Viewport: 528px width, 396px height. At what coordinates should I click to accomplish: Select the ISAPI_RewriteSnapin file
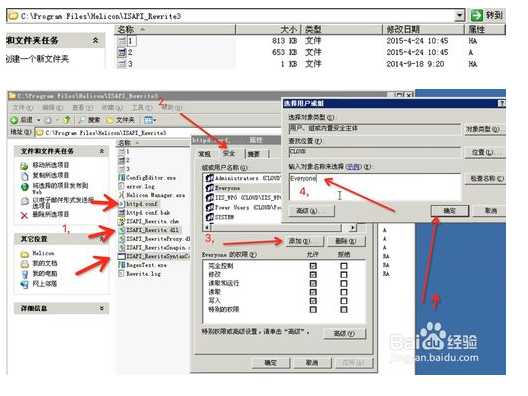pyautogui.click(x=153, y=248)
